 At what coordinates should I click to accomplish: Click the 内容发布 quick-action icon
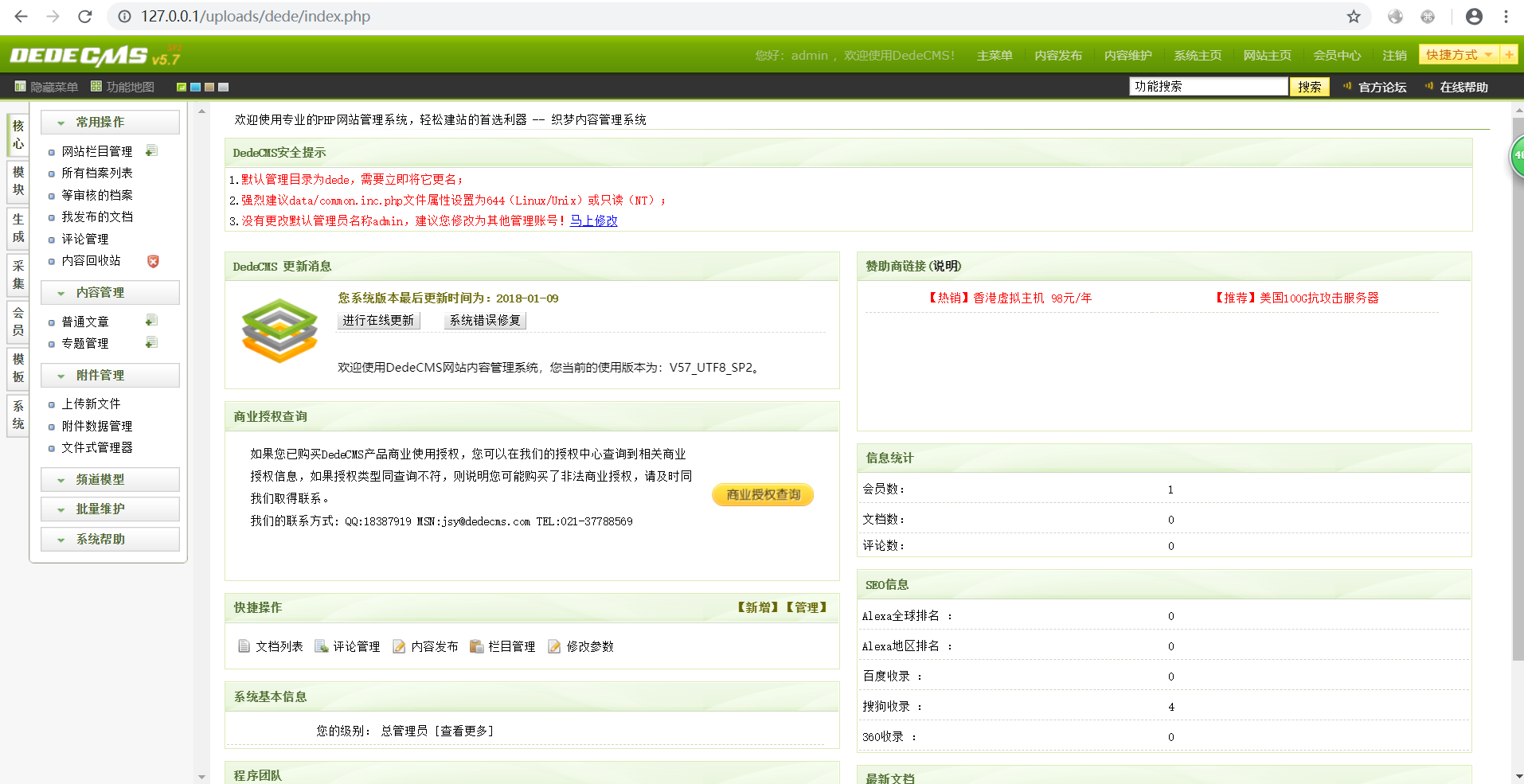pyautogui.click(x=400, y=646)
